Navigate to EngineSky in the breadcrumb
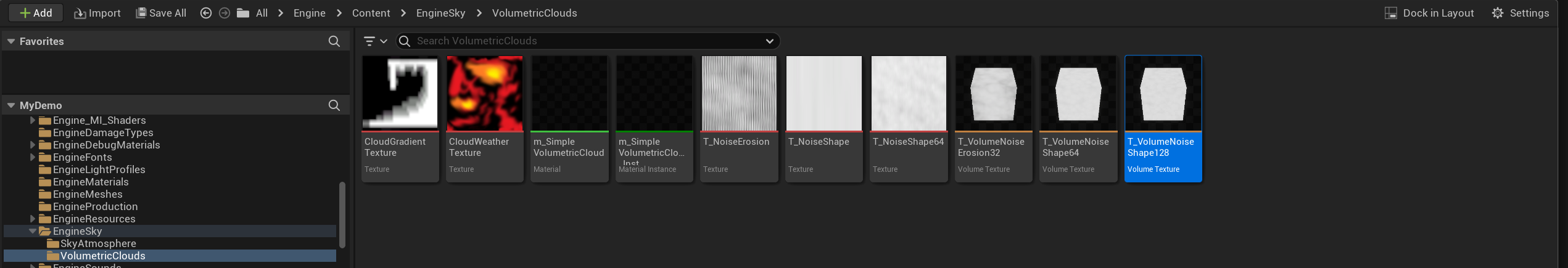Viewport: 1568px width, 268px height. [440, 13]
